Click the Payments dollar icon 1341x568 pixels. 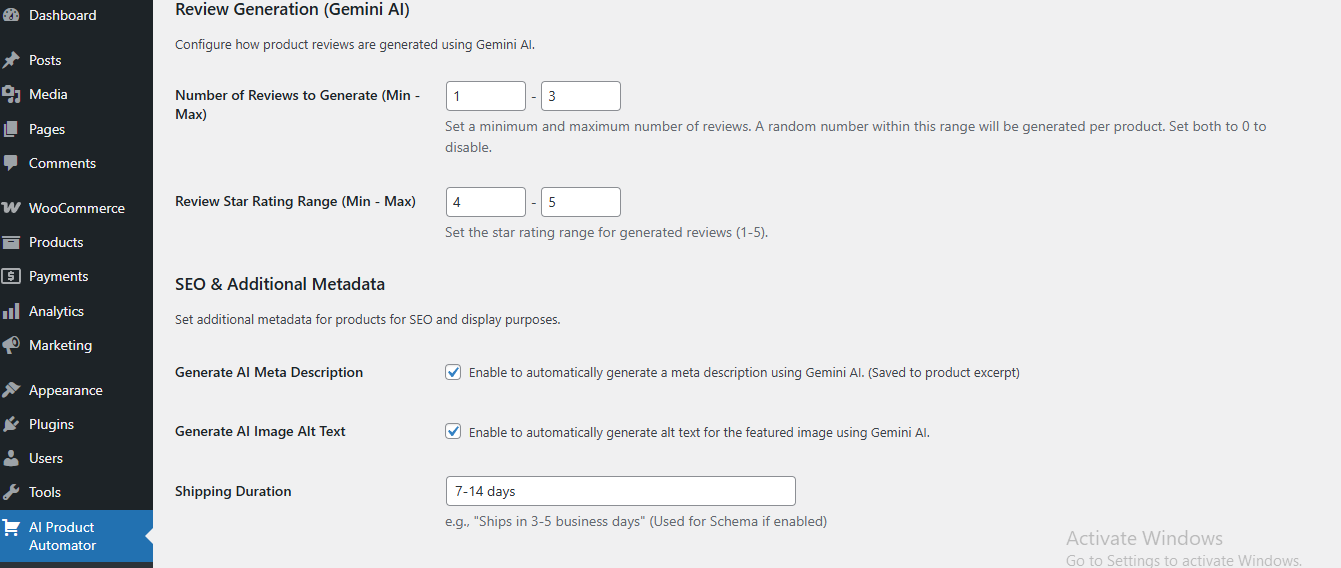11,276
